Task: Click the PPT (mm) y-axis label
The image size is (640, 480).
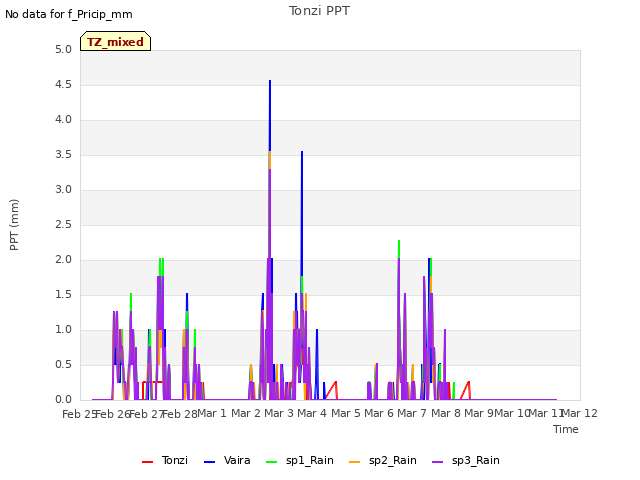Action: pyautogui.click(x=14, y=225)
